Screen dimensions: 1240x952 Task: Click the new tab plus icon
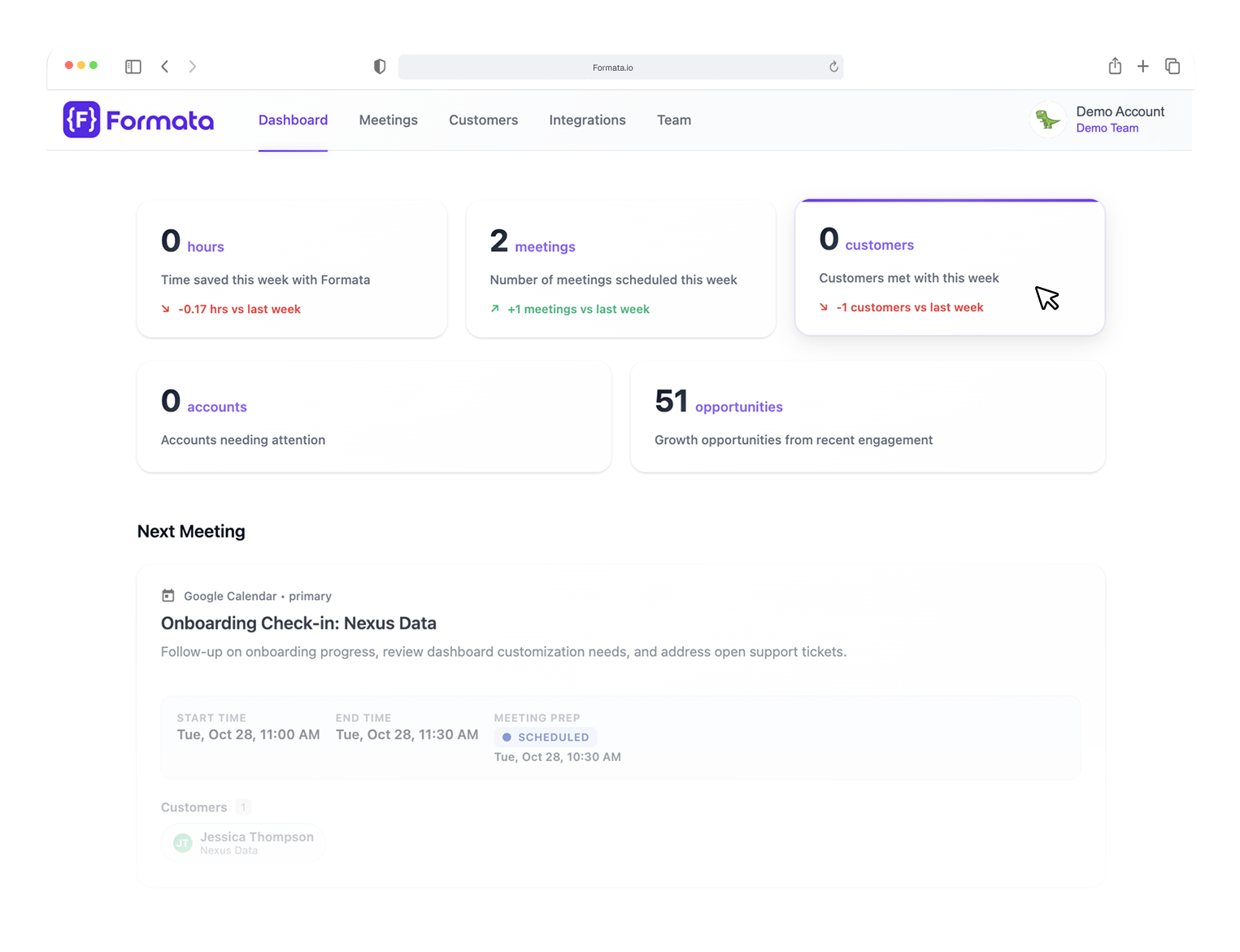click(x=1143, y=66)
